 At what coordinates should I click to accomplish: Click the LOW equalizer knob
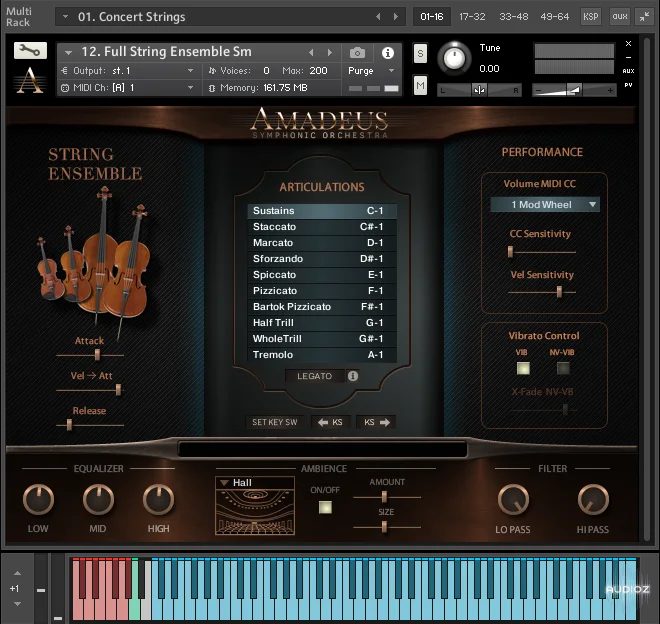[x=38, y=500]
